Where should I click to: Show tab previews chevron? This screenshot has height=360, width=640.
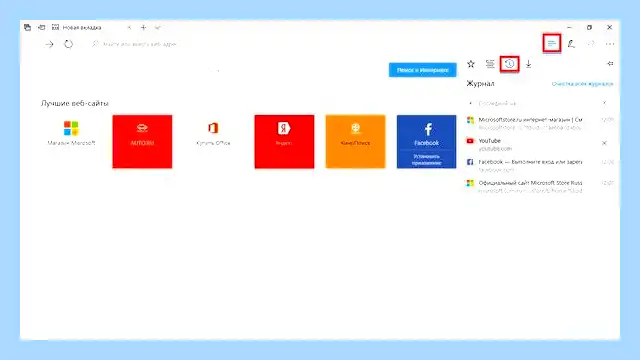pyautogui.click(x=158, y=27)
